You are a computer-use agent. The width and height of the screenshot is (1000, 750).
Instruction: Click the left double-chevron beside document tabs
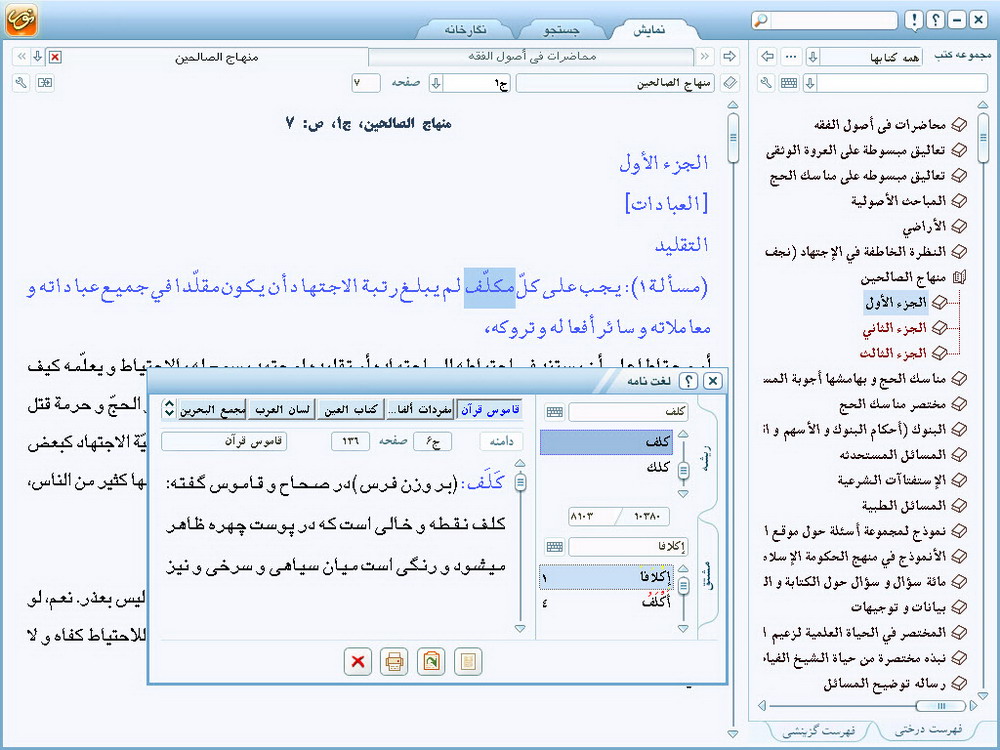click(x=21, y=57)
